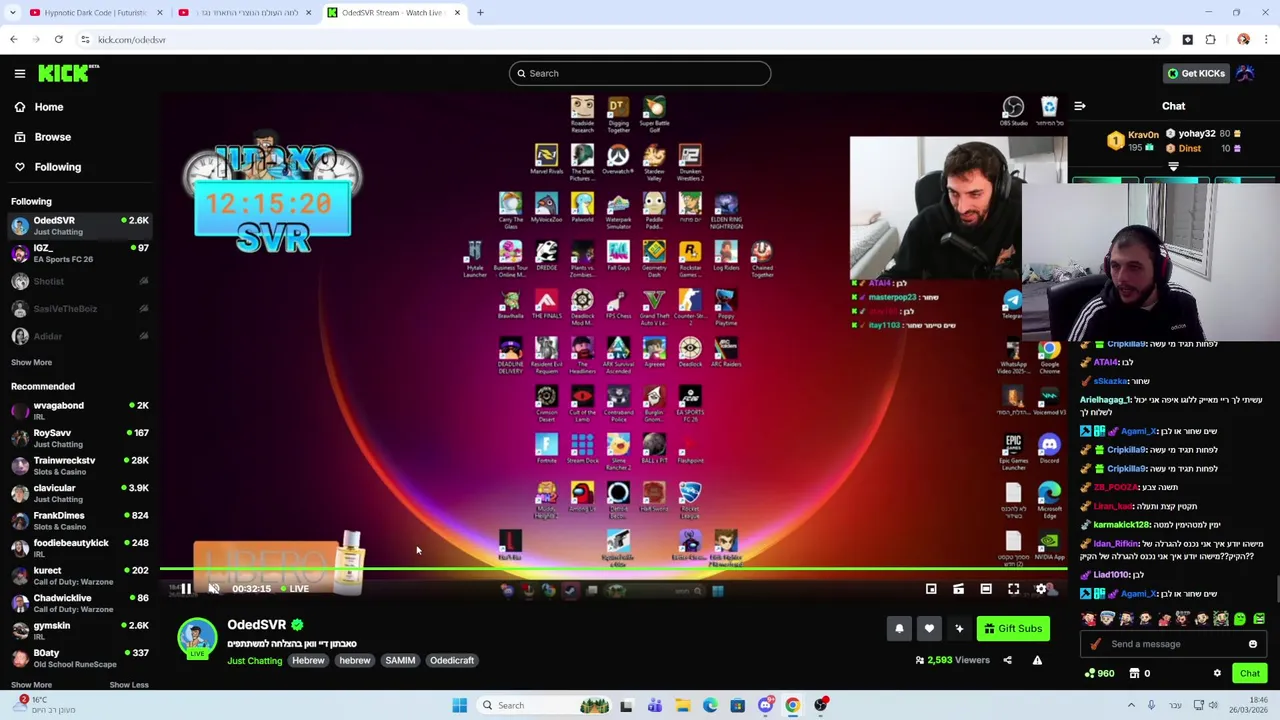Toggle follow heart for OdedSVR
Screen dimensions: 1280x720
pyautogui.click(x=929, y=628)
